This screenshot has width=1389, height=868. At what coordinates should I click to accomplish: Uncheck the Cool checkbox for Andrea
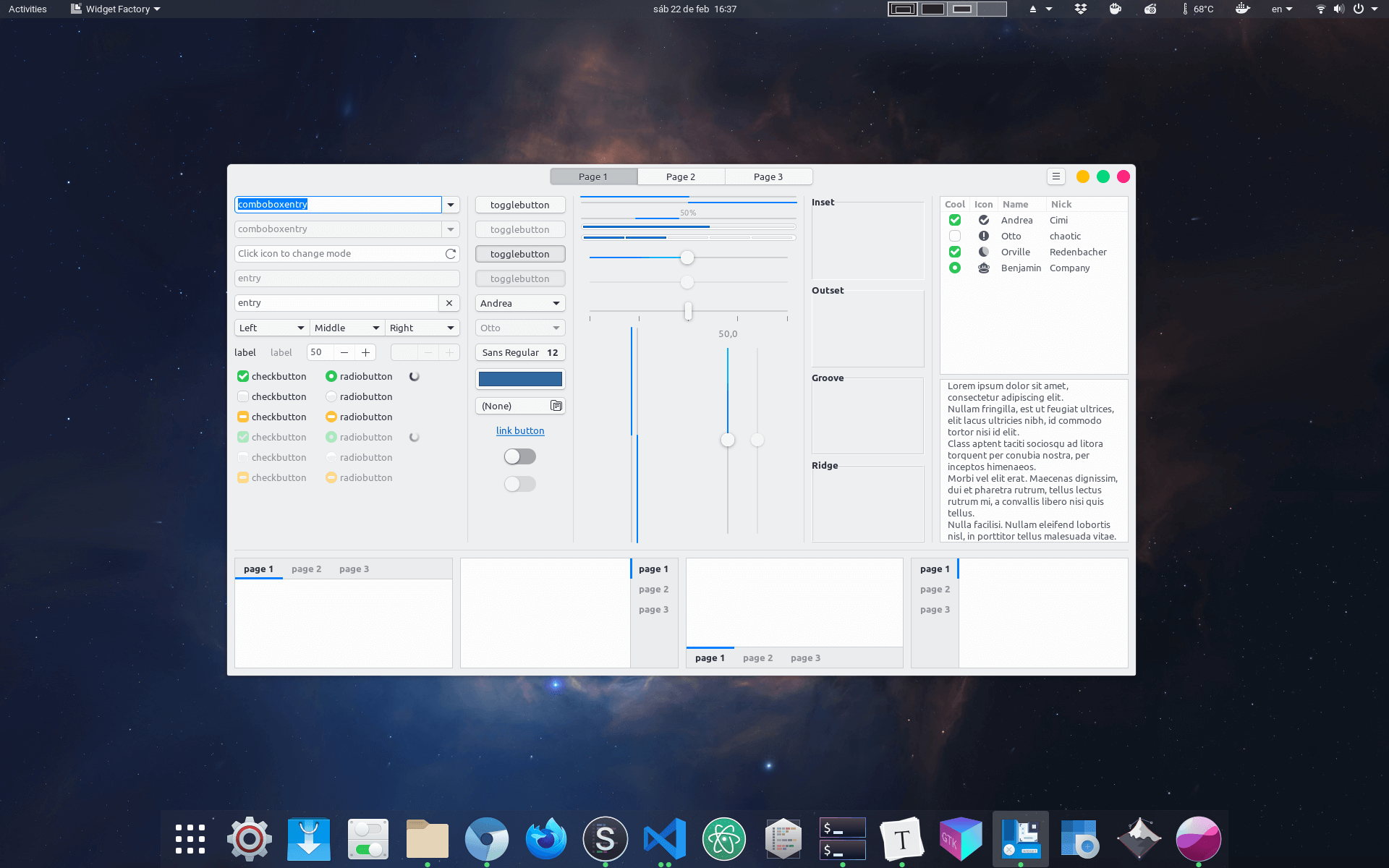click(x=955, y=220)
